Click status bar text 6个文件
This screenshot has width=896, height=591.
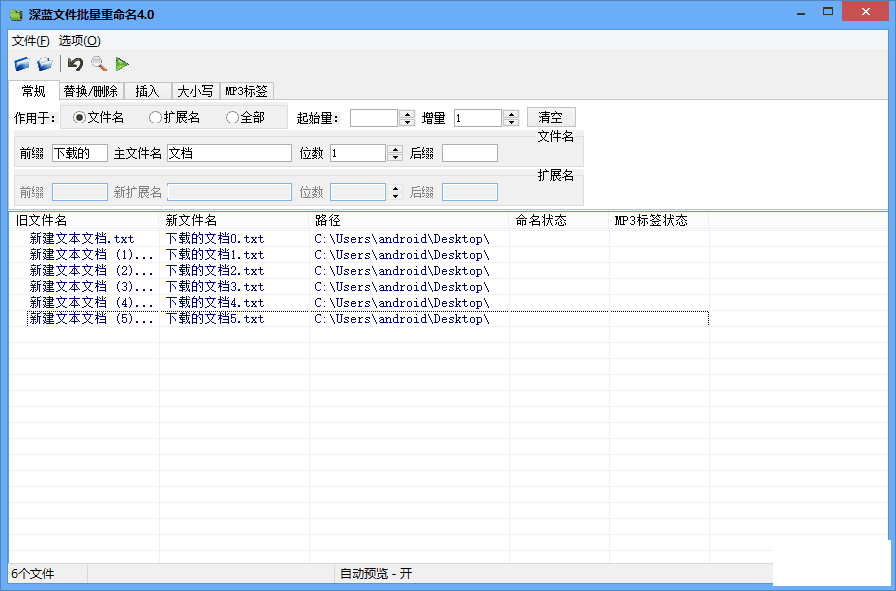coord(33,573)
